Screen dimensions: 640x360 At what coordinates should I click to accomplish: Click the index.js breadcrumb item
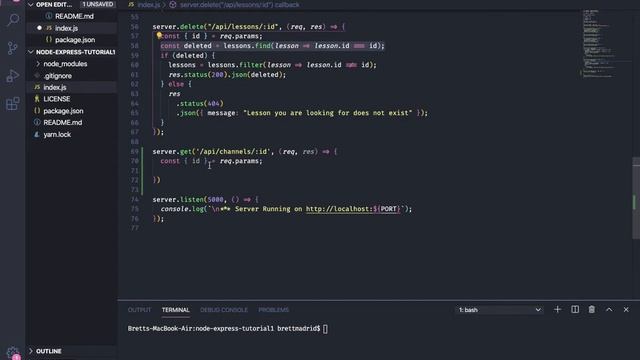pyautogui.click(x=149, y=5)
